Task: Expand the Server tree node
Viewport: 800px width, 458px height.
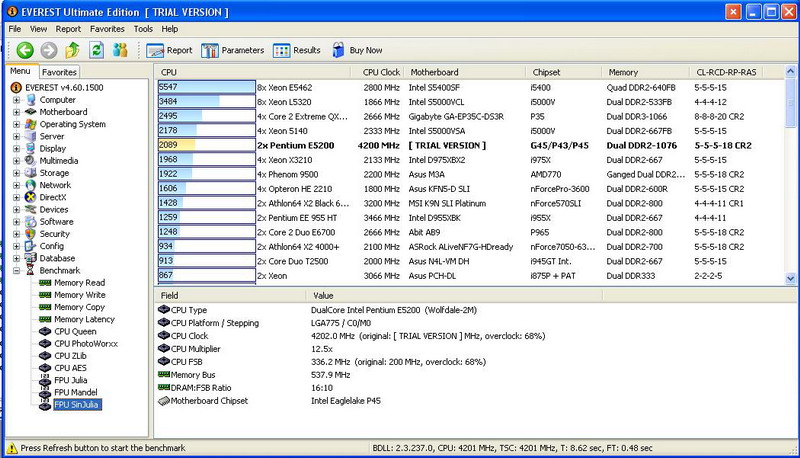Action: (x=16, y=137)
